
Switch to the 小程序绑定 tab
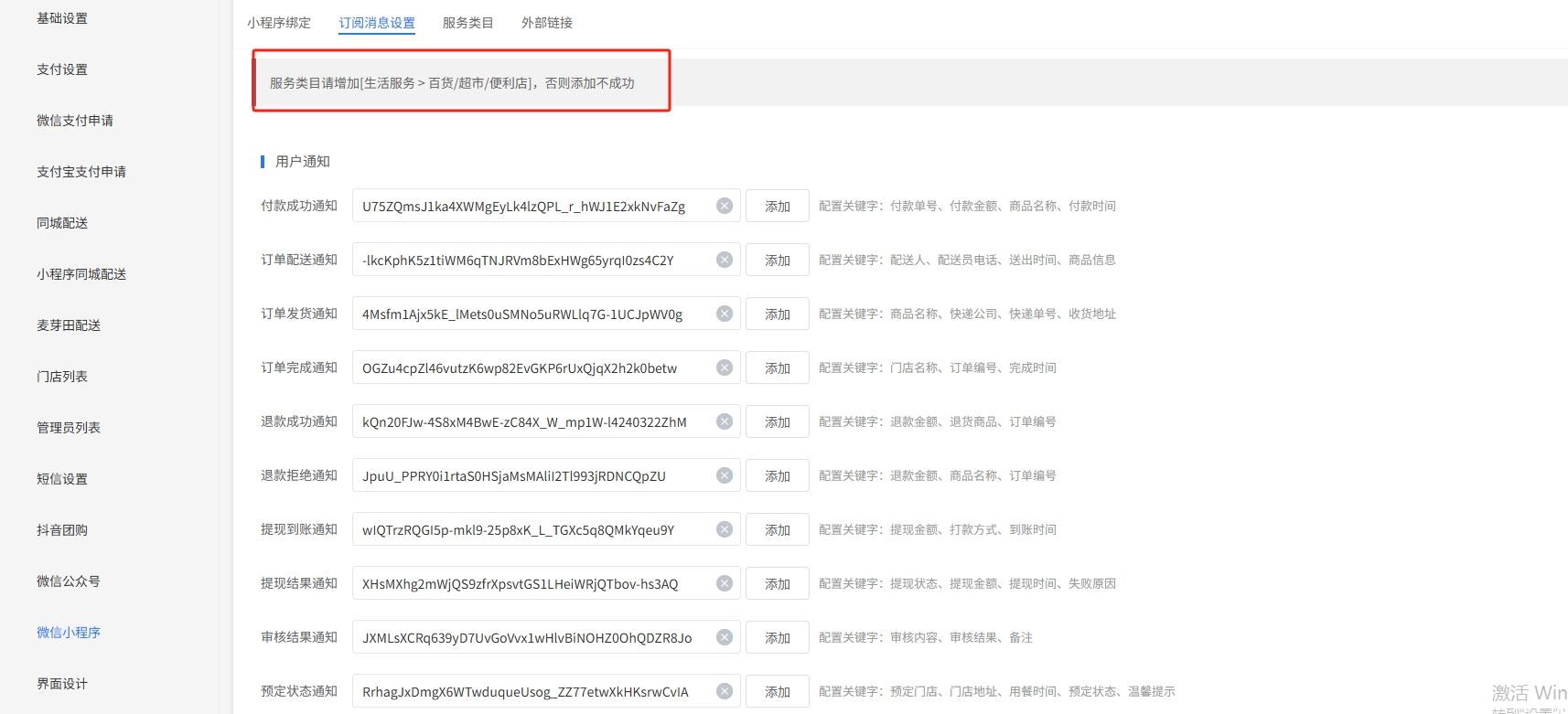point(279,23)
